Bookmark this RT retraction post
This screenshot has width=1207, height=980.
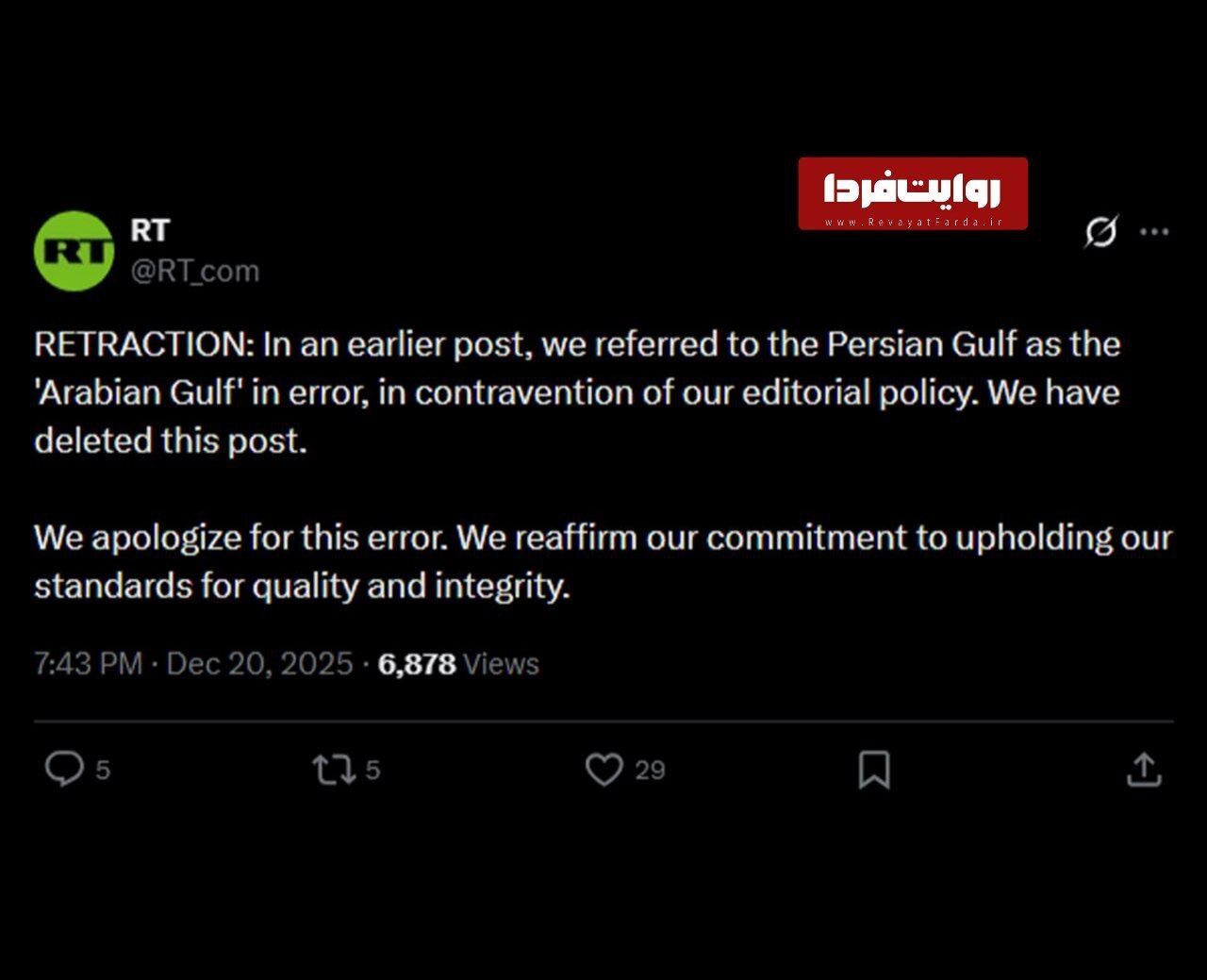coord(874,770)
